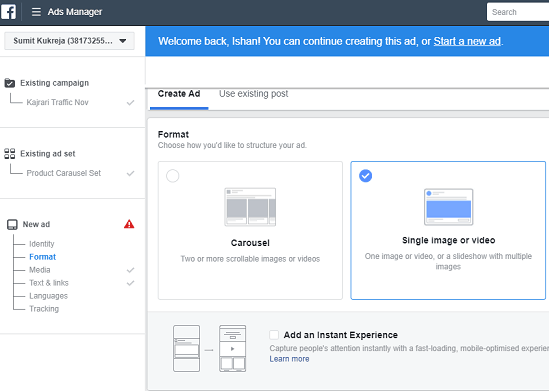The width and height of the screenshot is (549, 391).
Task: Open the Start a new ad link
Action: (x=467, y=41)
